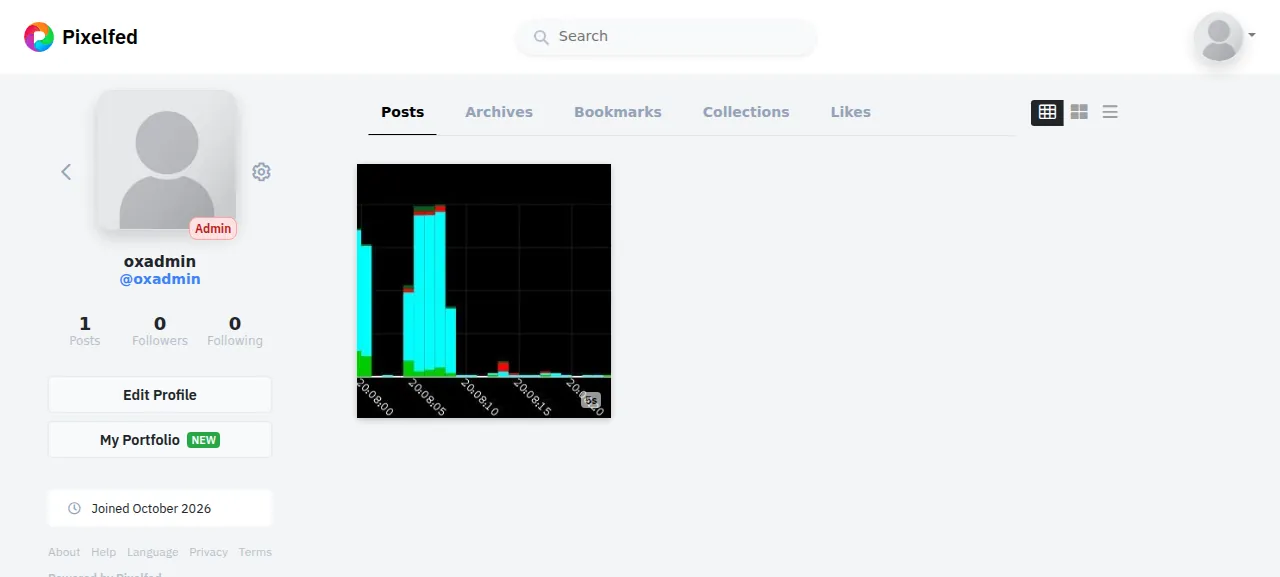
Task: Open the Help footer link
Action: tap(104, 552)
